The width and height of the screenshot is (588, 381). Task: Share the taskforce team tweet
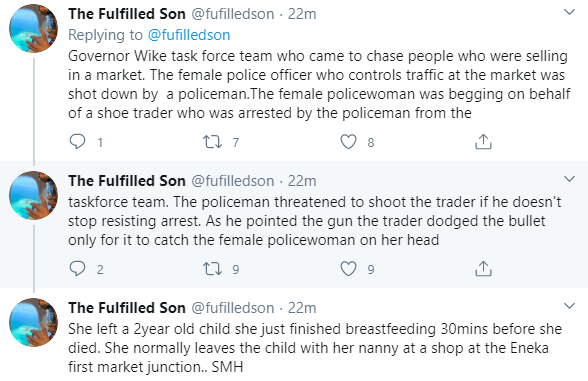(x=483, y=268)
